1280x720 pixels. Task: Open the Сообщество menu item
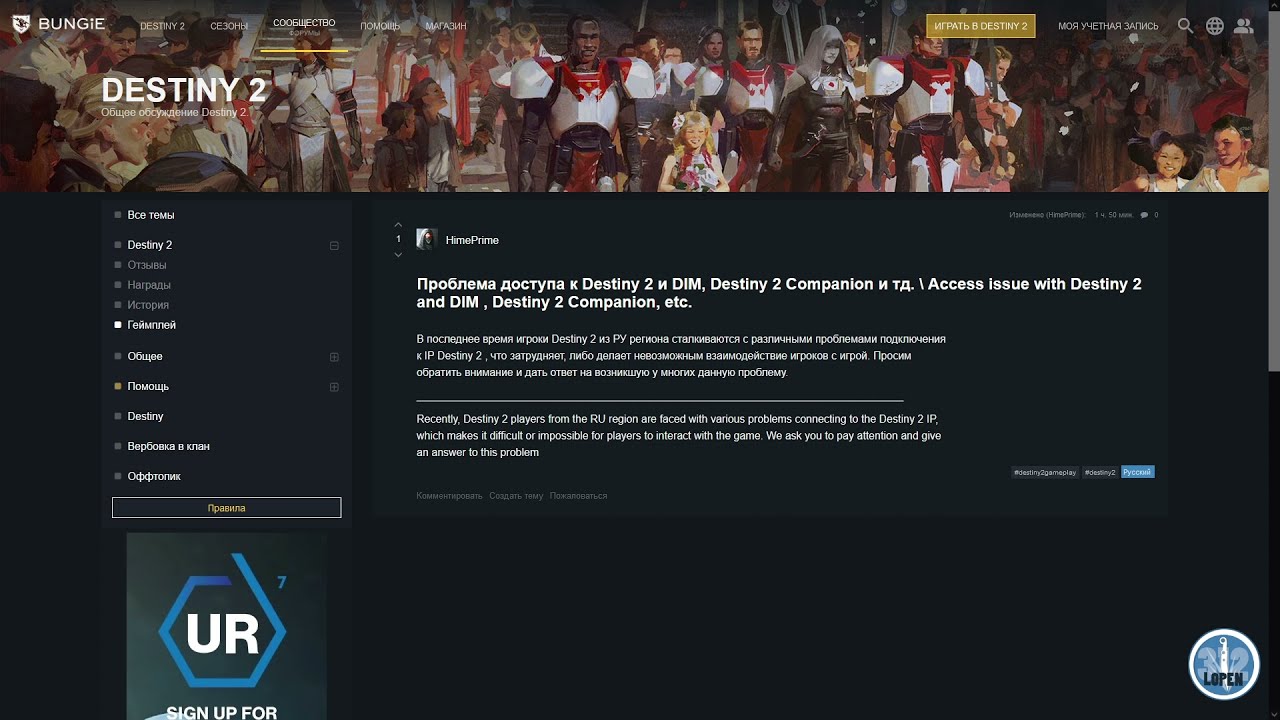304,22
